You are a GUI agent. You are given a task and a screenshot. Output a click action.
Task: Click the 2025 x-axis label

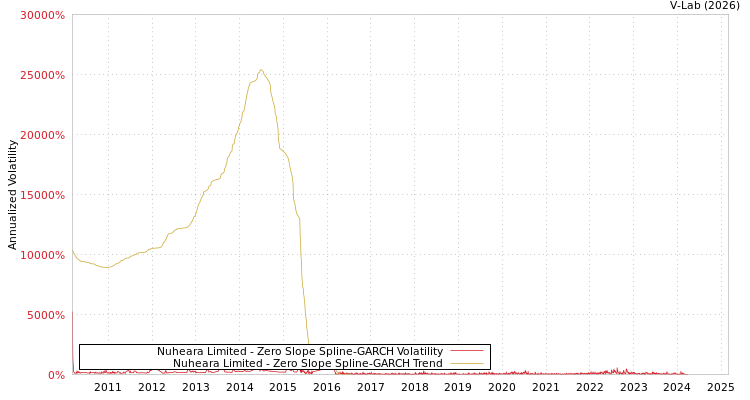721,387
